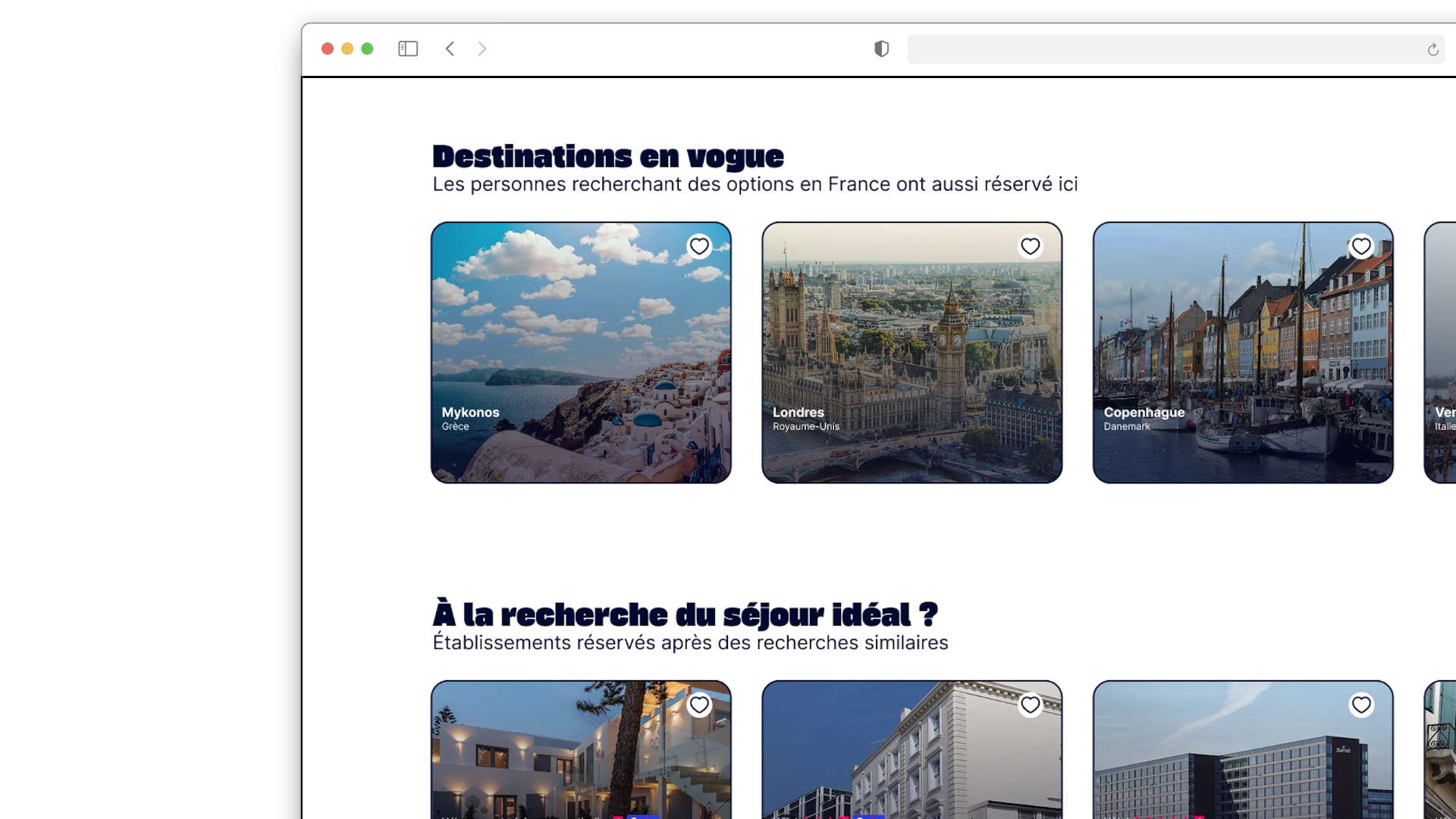Reload the page with the refresh icon
Viewport: 1456px width, 819px height.
[1432, 49]
